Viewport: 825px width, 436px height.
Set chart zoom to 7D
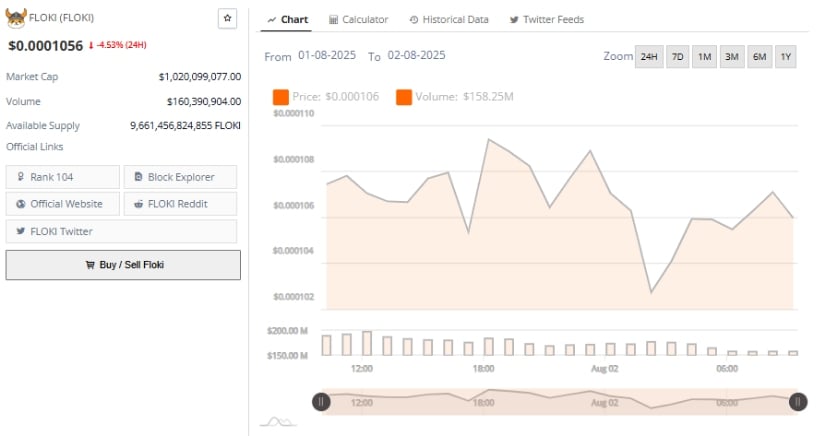(x=678, y=57)
